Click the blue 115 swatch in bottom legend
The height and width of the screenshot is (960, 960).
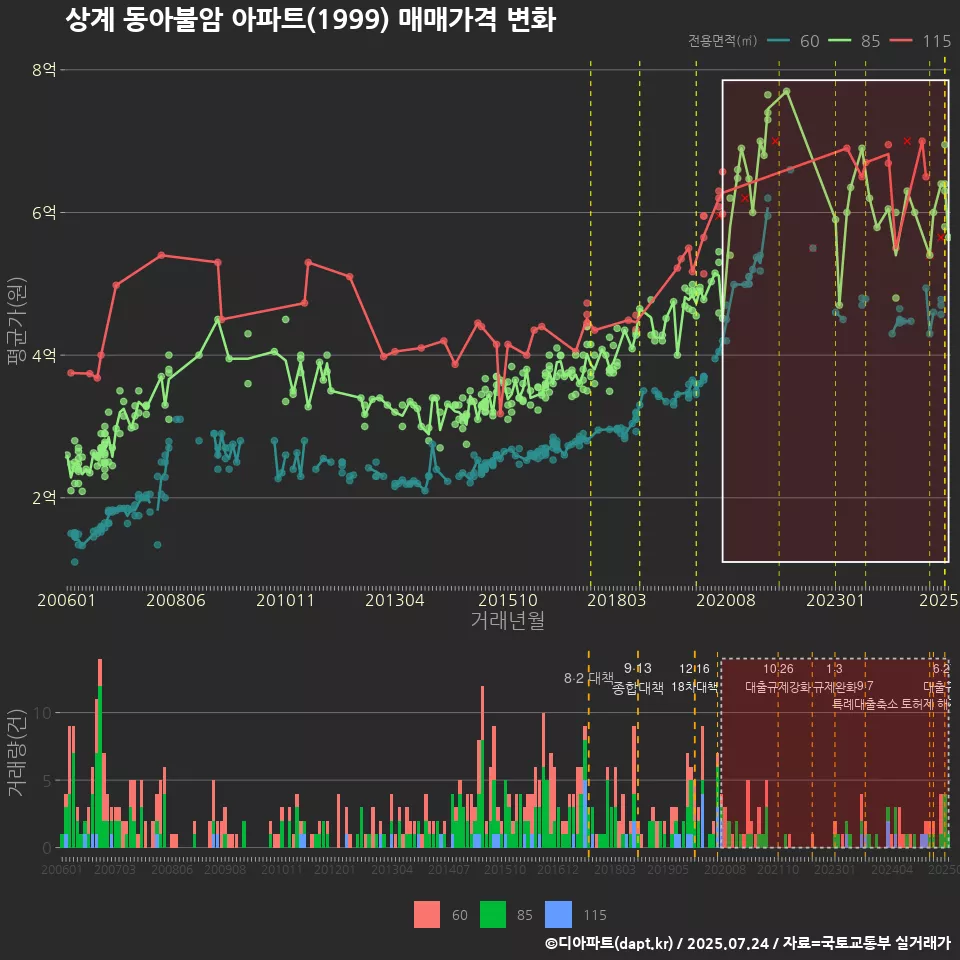[558, 915]
